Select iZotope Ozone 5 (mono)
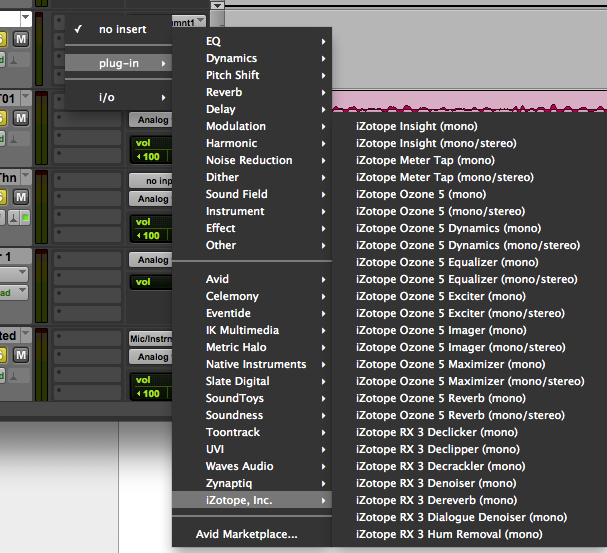Image resolution: width=607 pixels, height=553 pixels. point(470,194)
